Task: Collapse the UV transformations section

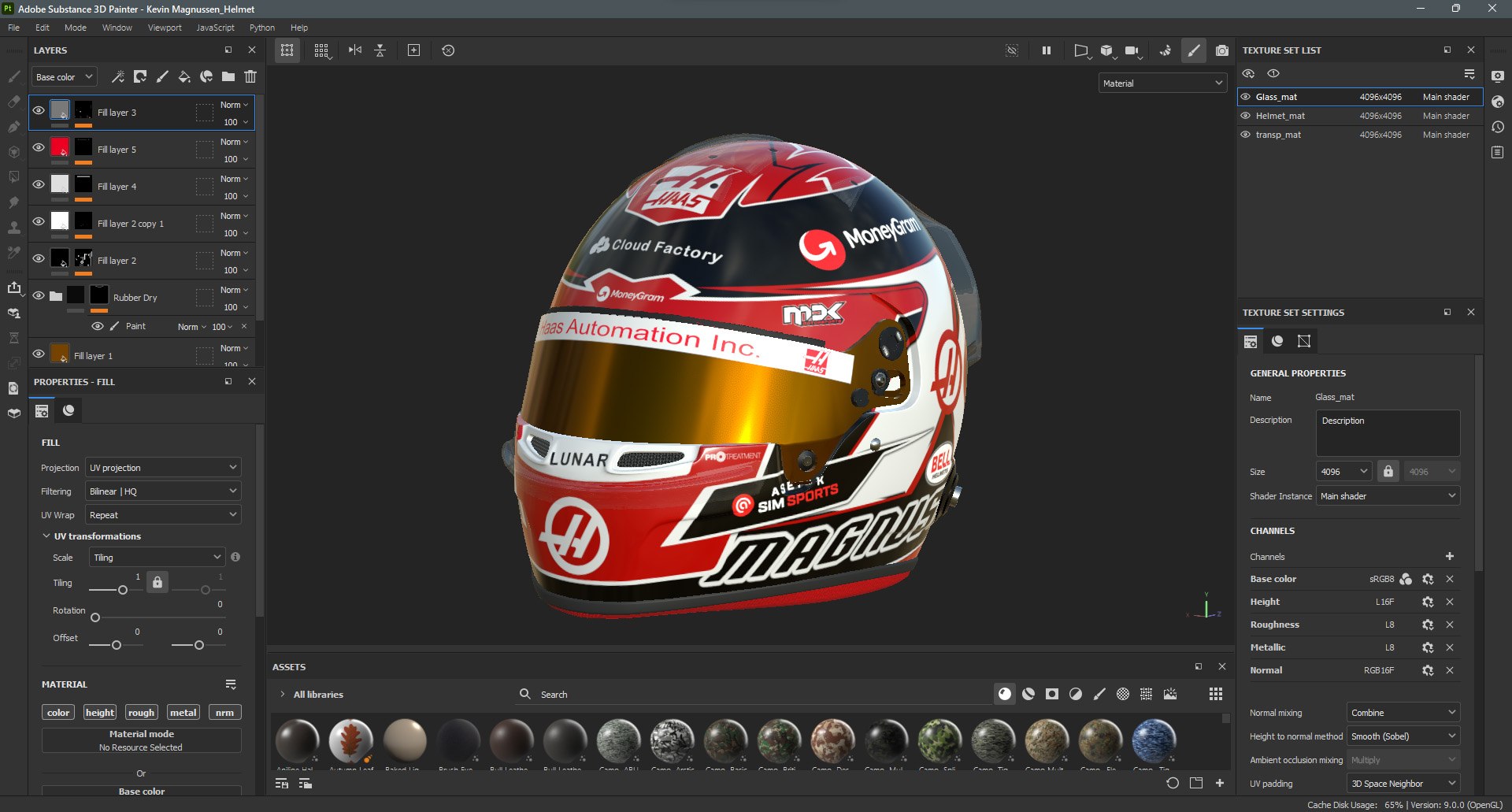Action: tap(46, 536)
